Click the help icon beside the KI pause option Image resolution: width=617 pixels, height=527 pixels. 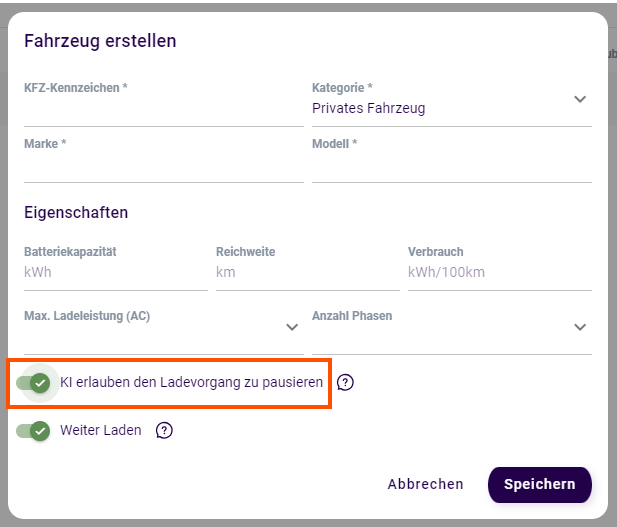(x=345, y=382)
